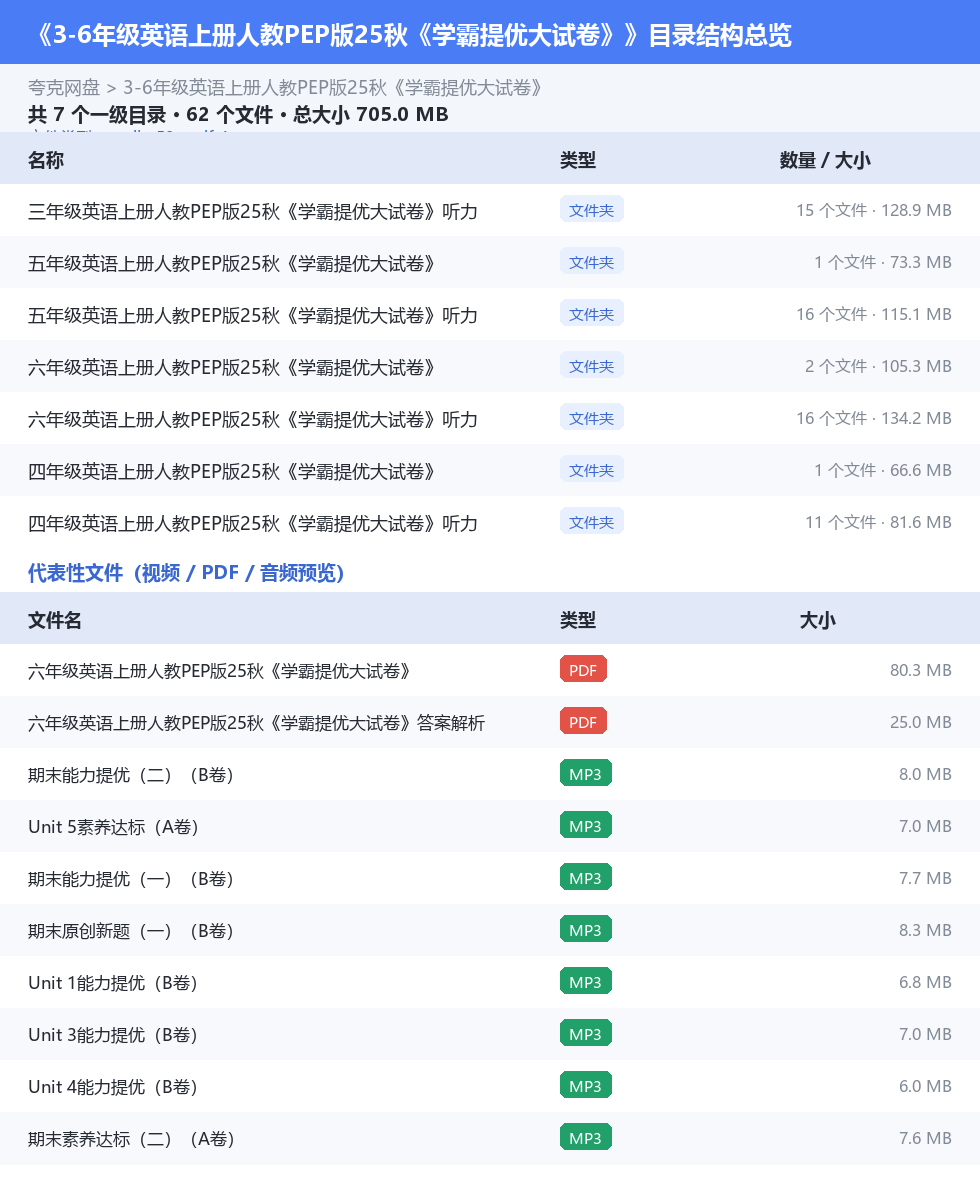This screenshot has width=980, height=1196.
Task: Click breadcrumb folder 3-6年级英语上册人教PEP版25秋
Action: 334,88
